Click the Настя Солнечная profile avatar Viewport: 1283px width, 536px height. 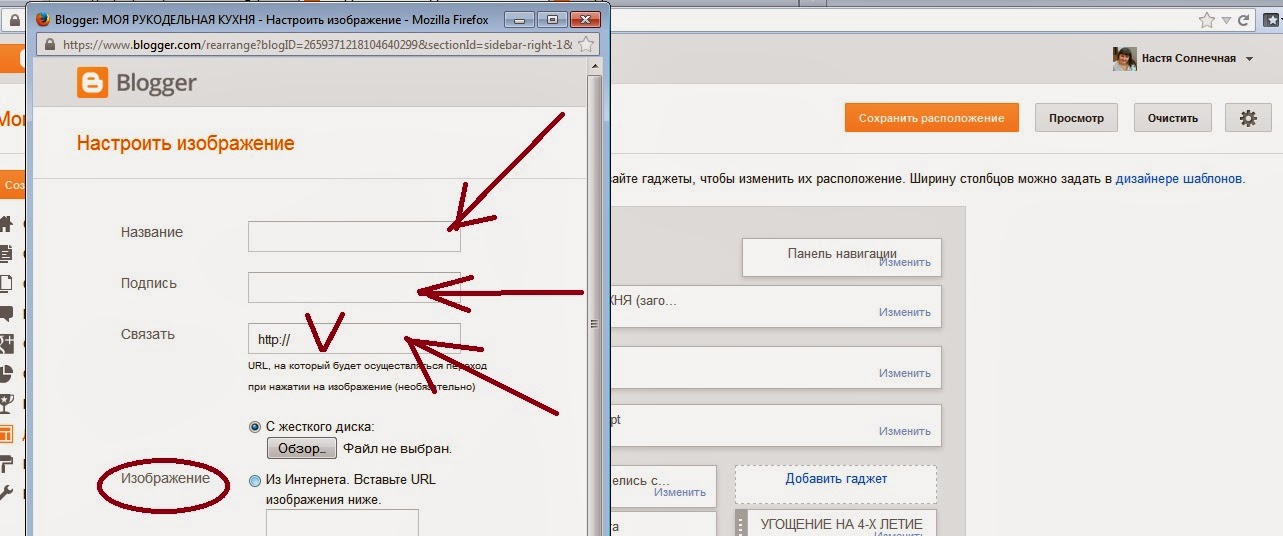pos(1125,59)
